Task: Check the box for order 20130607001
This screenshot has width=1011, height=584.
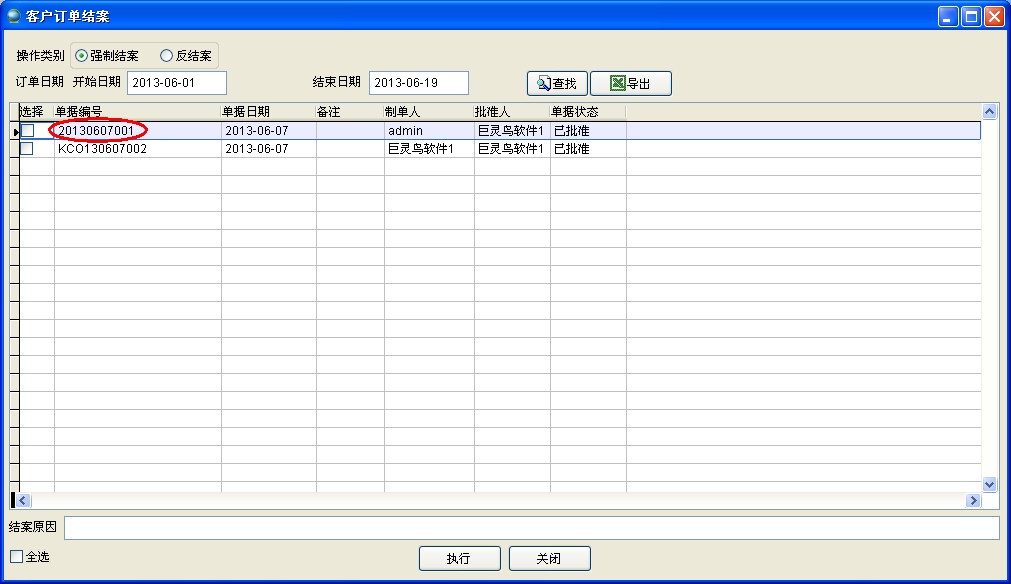Action: [28, 131]
